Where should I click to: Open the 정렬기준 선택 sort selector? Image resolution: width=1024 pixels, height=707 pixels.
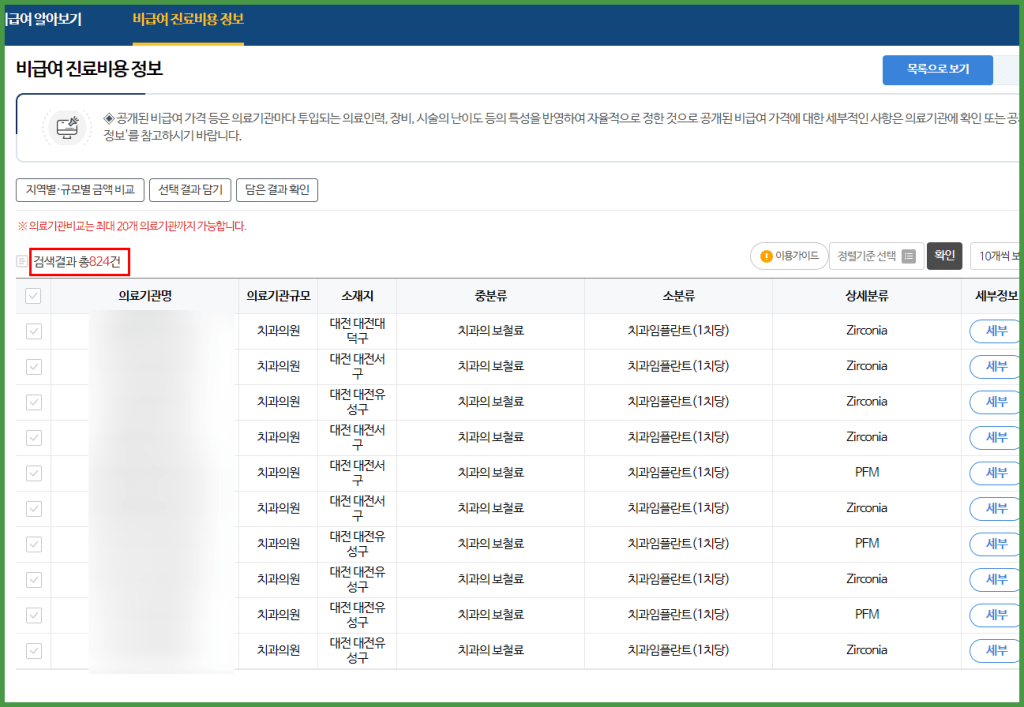tap(876, 256)
